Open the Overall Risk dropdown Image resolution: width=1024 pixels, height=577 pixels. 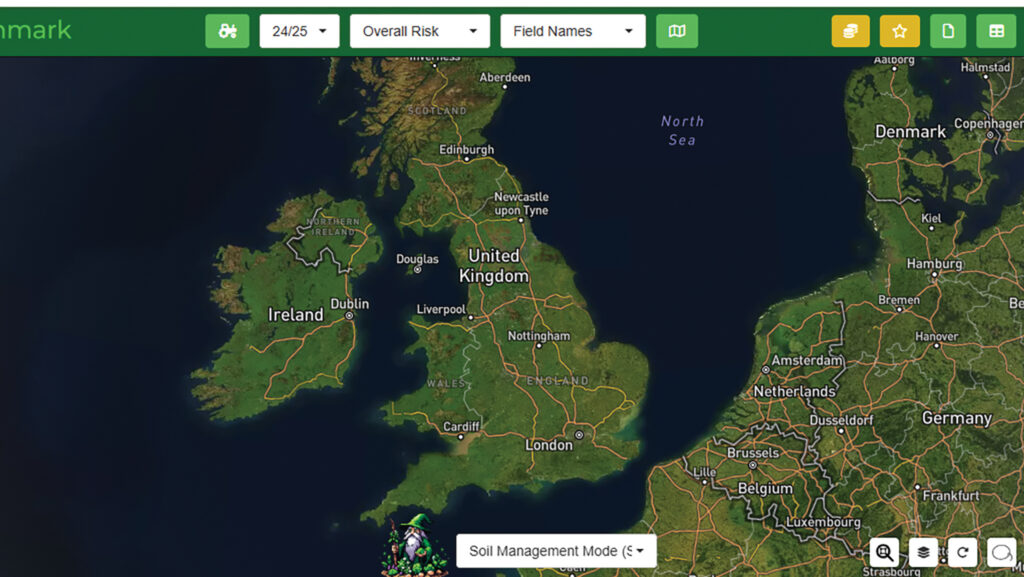(x=419, y=31)
